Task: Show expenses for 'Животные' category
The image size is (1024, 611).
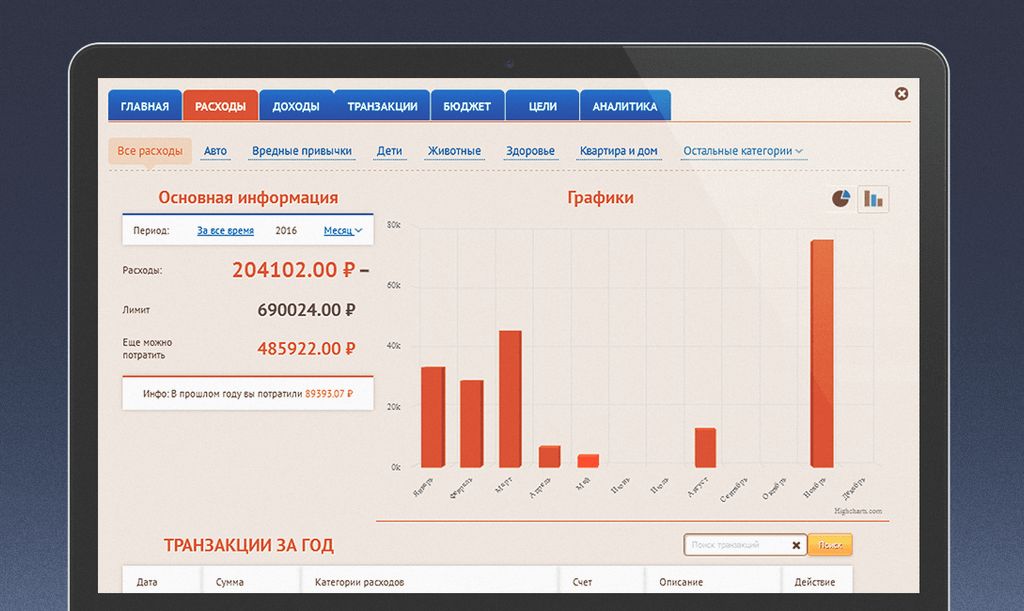Action: 455,151
